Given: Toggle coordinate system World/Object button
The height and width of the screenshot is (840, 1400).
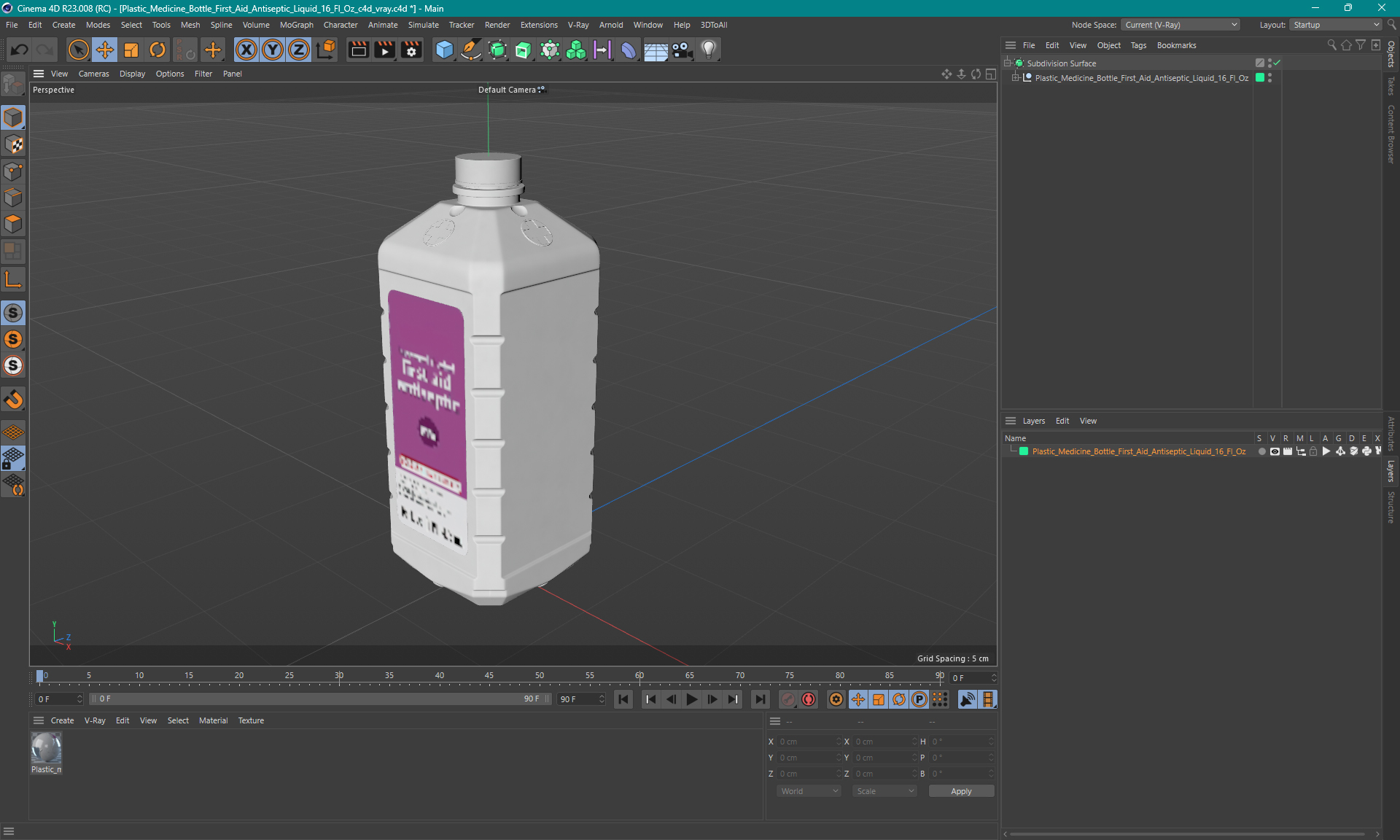Looking at the screenshot, I should tap(327, 50).
